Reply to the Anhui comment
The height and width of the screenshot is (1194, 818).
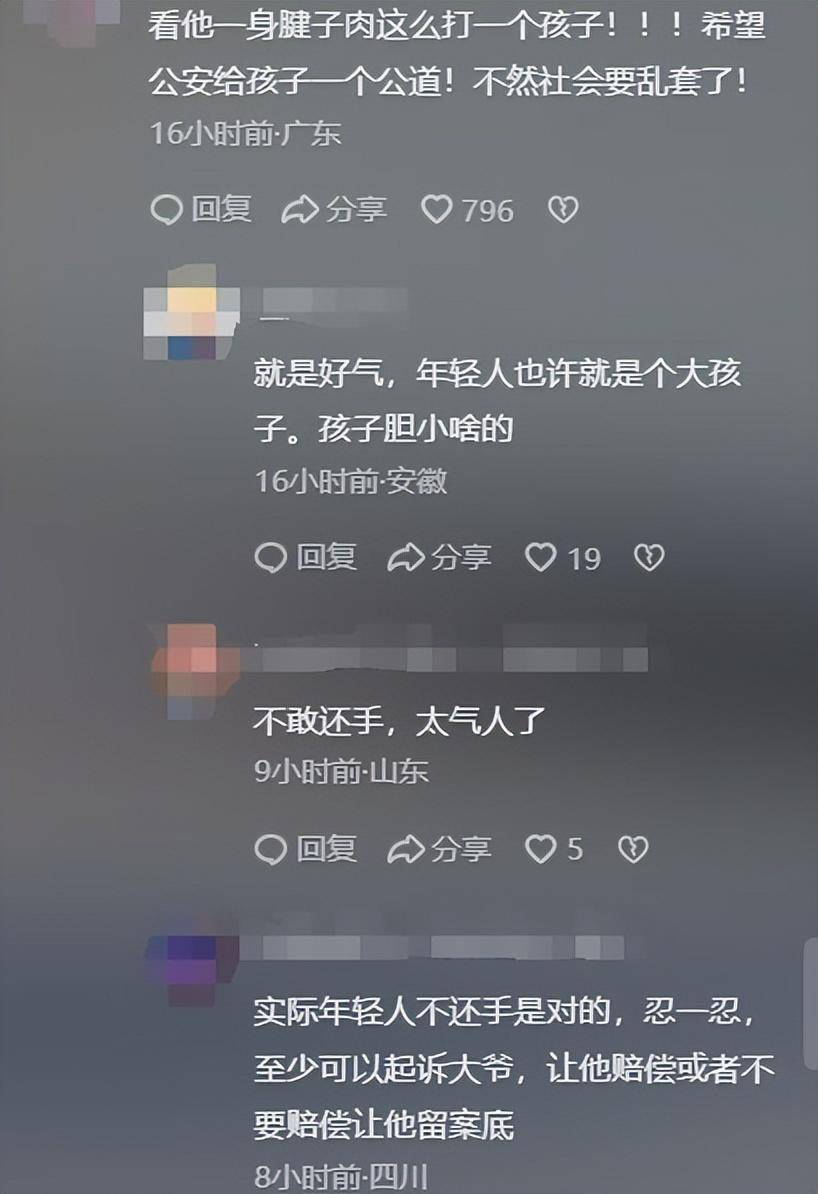click(x=305, y=557)
